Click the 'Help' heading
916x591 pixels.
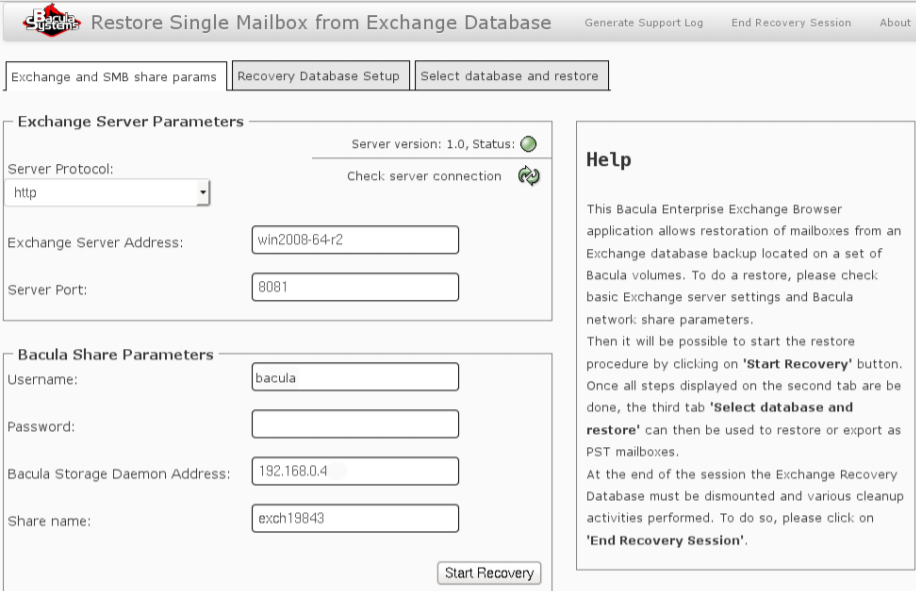pos(609,159)
